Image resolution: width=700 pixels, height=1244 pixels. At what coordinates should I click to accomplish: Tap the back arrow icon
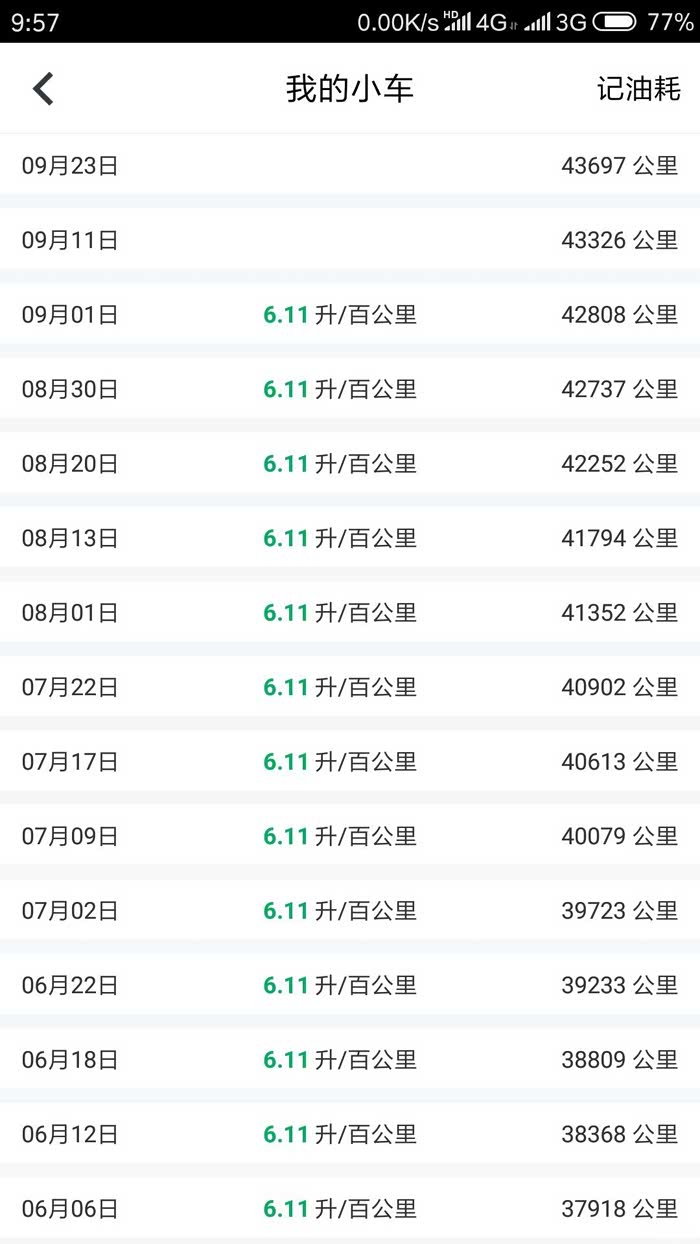coord(43,88)
